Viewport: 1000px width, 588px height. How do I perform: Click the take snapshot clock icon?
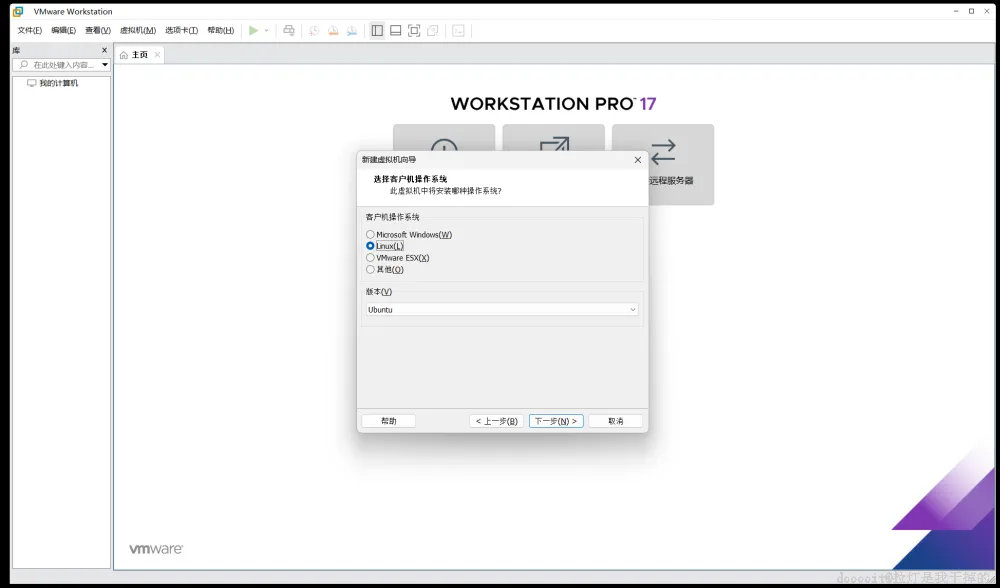(314, 31)
